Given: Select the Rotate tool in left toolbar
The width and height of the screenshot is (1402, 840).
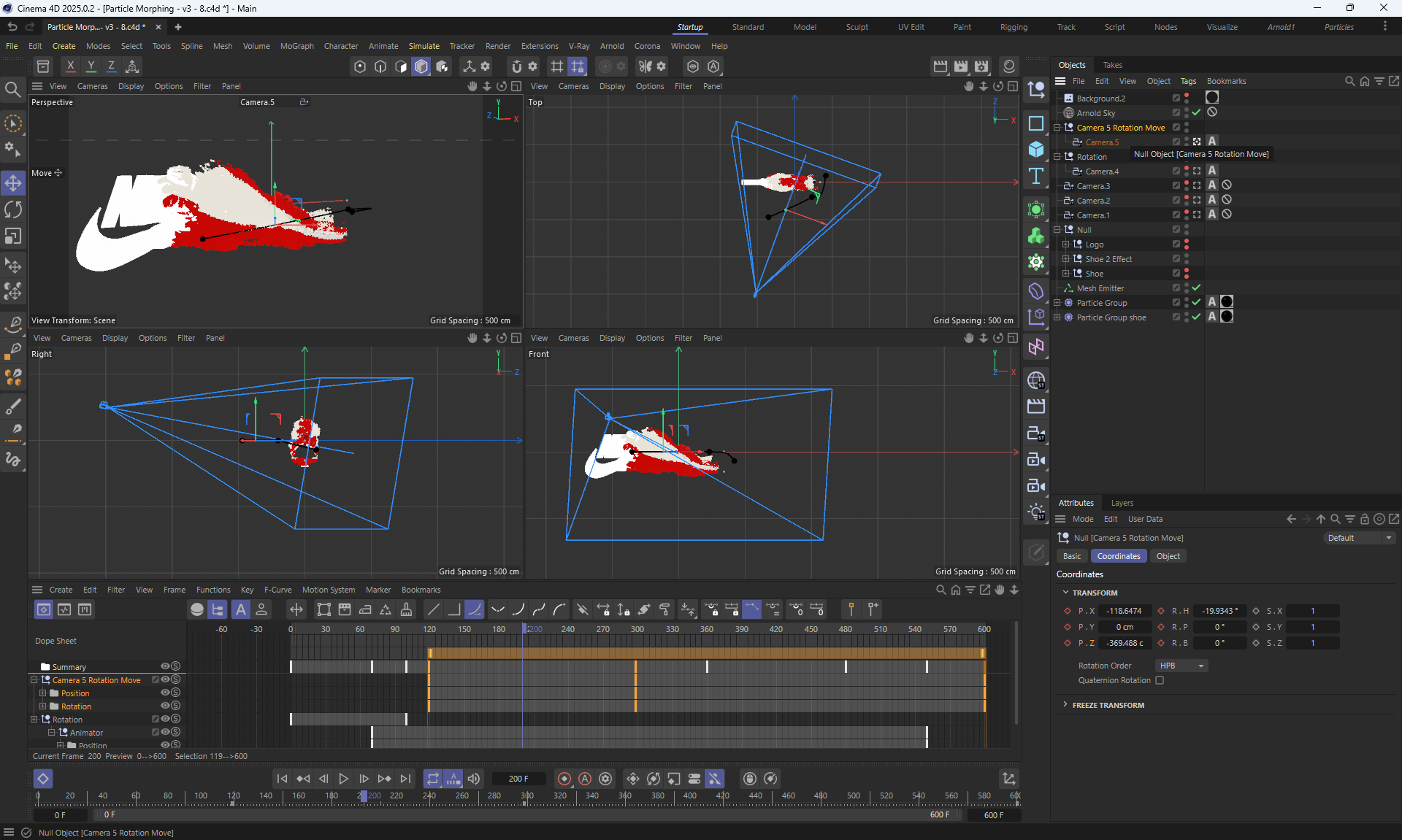Looking at the screenshot, I should [x=13, y=210].
